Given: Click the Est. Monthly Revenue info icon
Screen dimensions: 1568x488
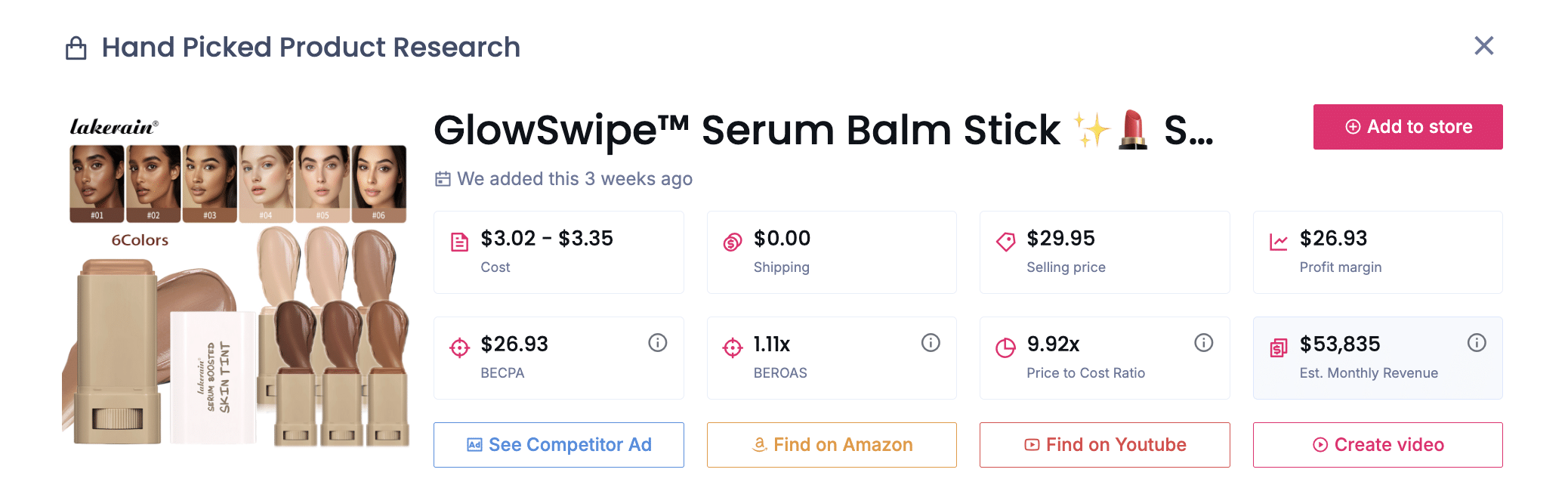Looking at the screenshot, I should tap(1477, 343).
